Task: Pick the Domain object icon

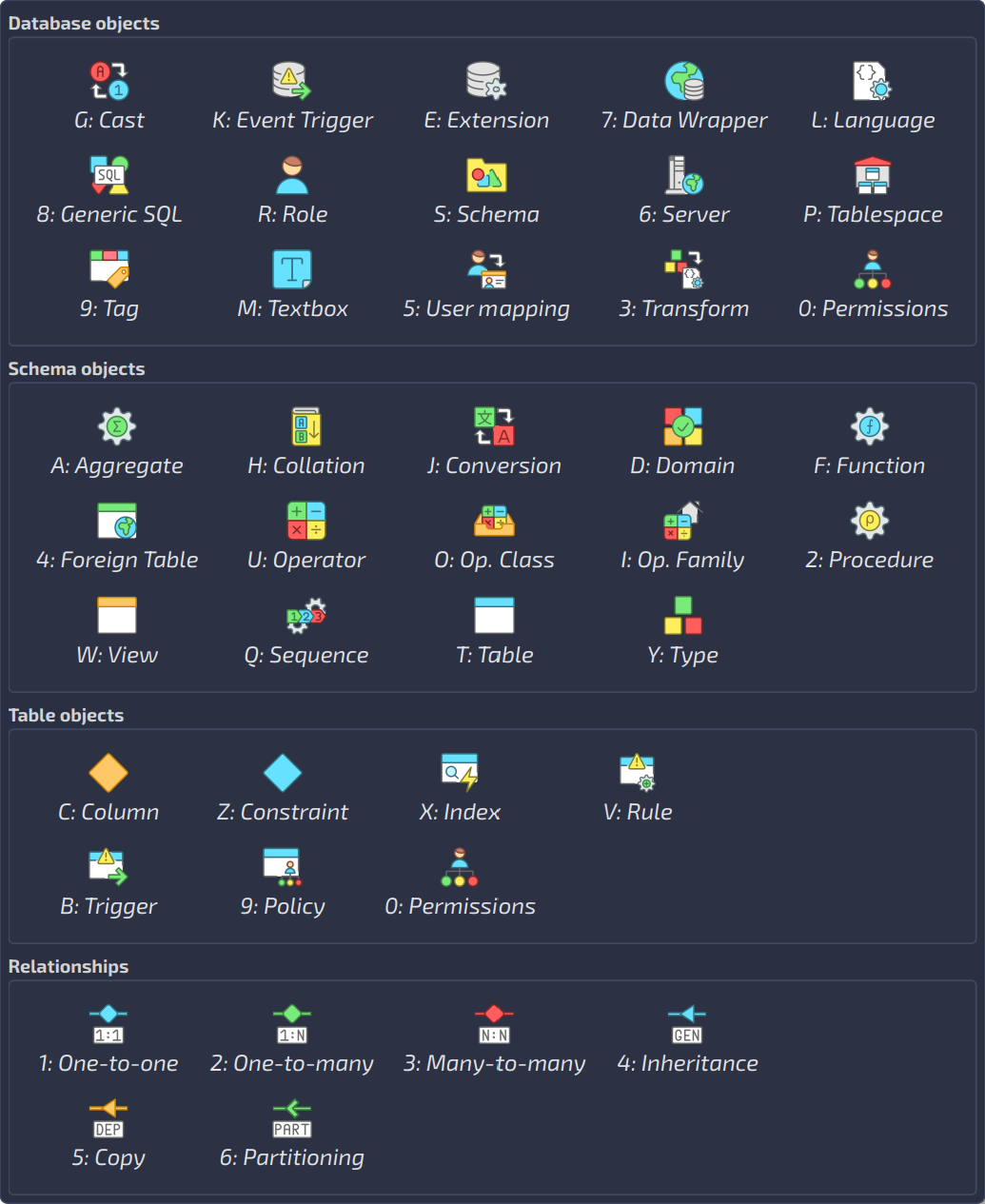Action: pyautogui.click(x=682, y=426)
